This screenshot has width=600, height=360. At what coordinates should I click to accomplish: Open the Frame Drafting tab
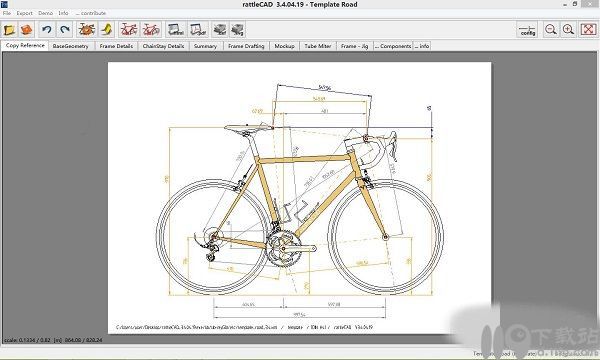click(x=246, y=46)
